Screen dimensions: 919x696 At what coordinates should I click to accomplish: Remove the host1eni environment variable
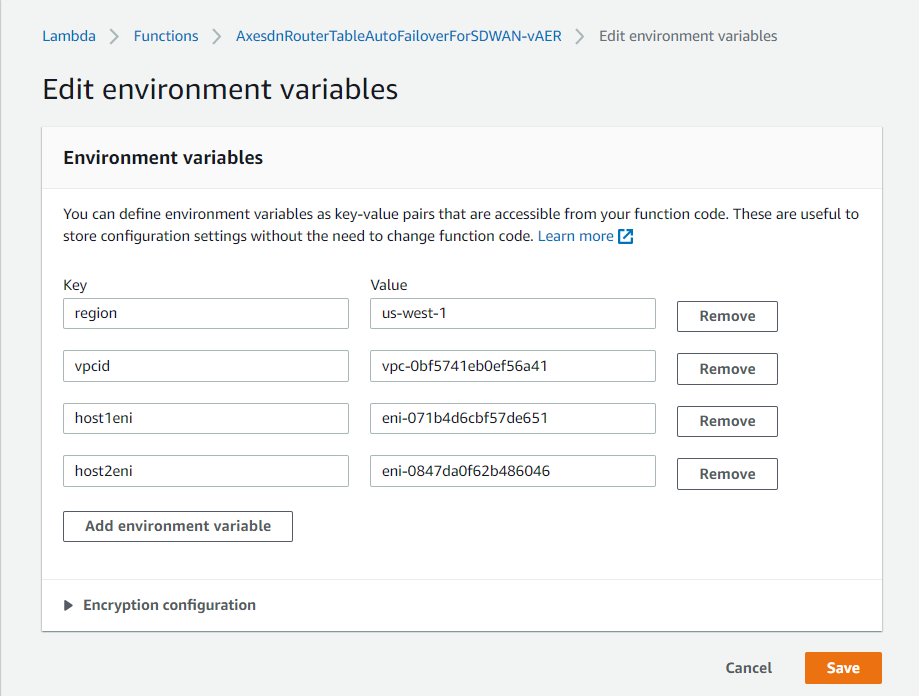click(x=727, y=421)
